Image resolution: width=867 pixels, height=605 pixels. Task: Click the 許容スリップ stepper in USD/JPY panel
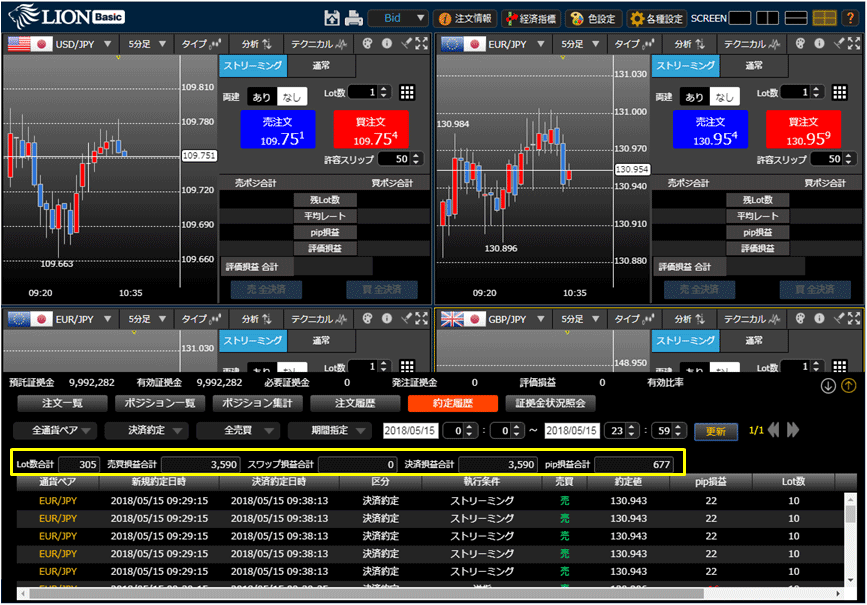(416, 159)
